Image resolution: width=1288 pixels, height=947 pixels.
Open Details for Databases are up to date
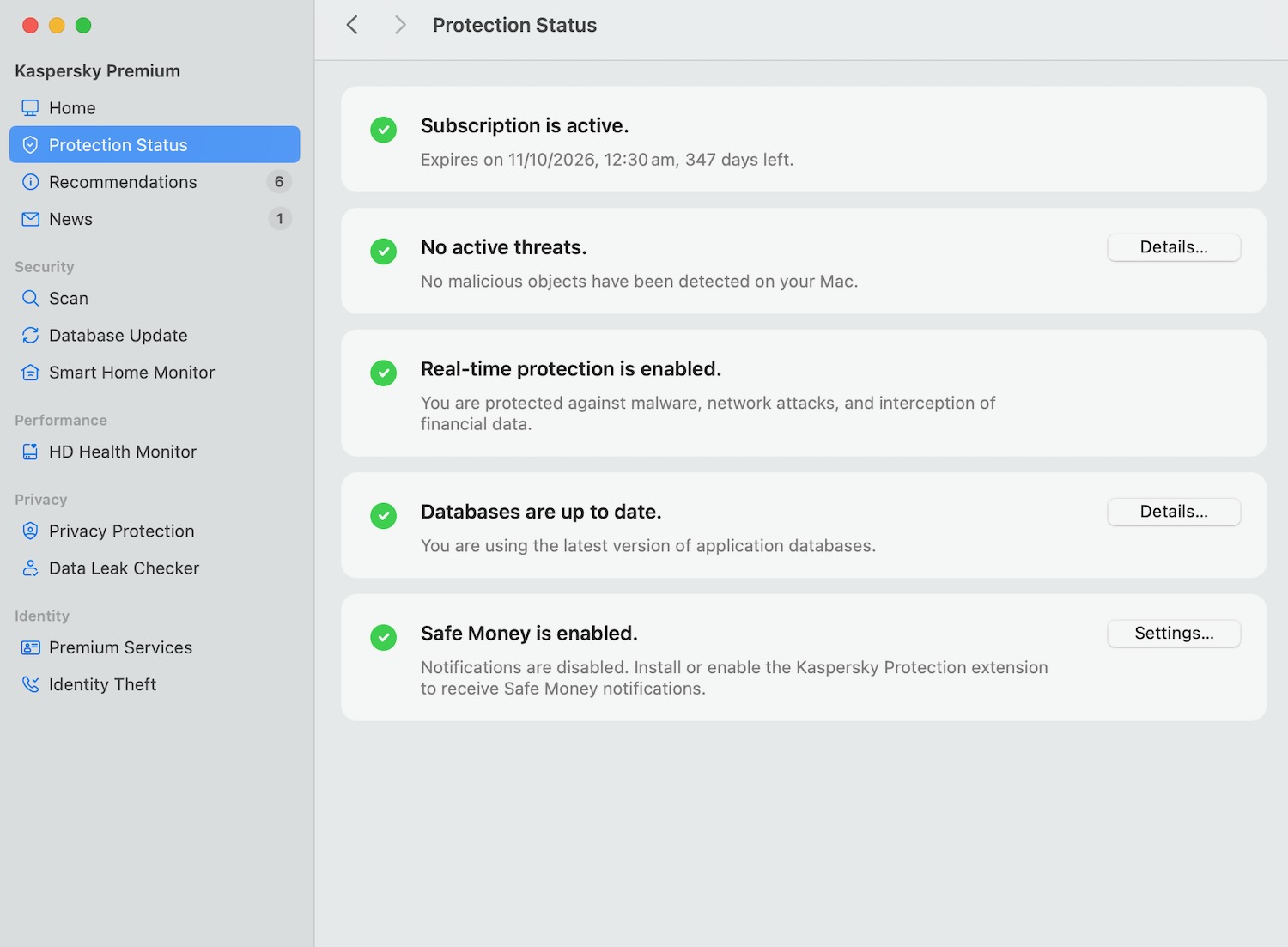click(x=1173, y=512)
